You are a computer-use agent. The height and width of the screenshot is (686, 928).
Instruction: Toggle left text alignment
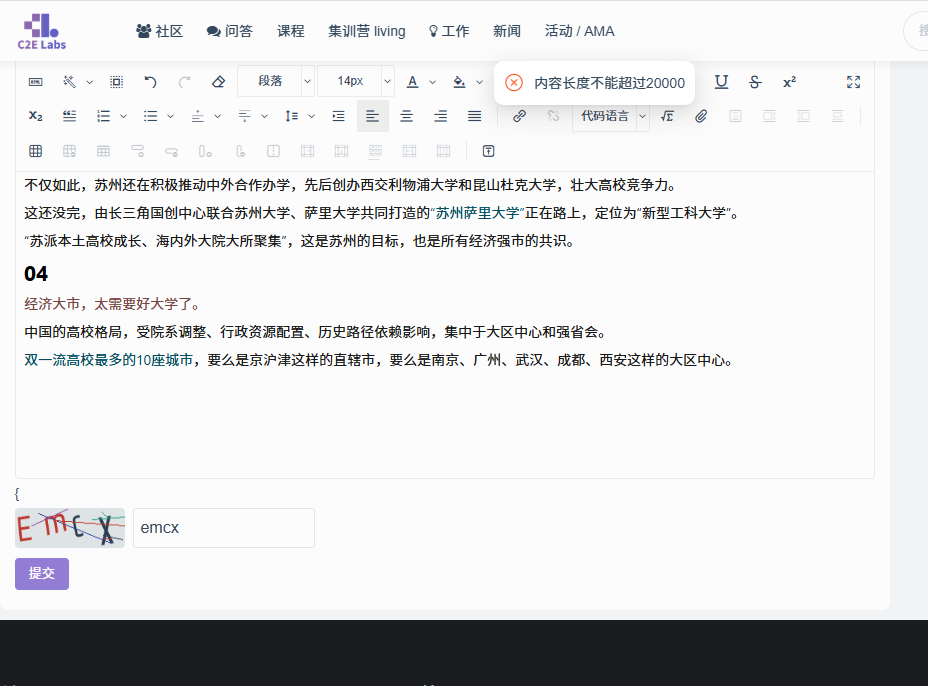click(x=372, y=116)
